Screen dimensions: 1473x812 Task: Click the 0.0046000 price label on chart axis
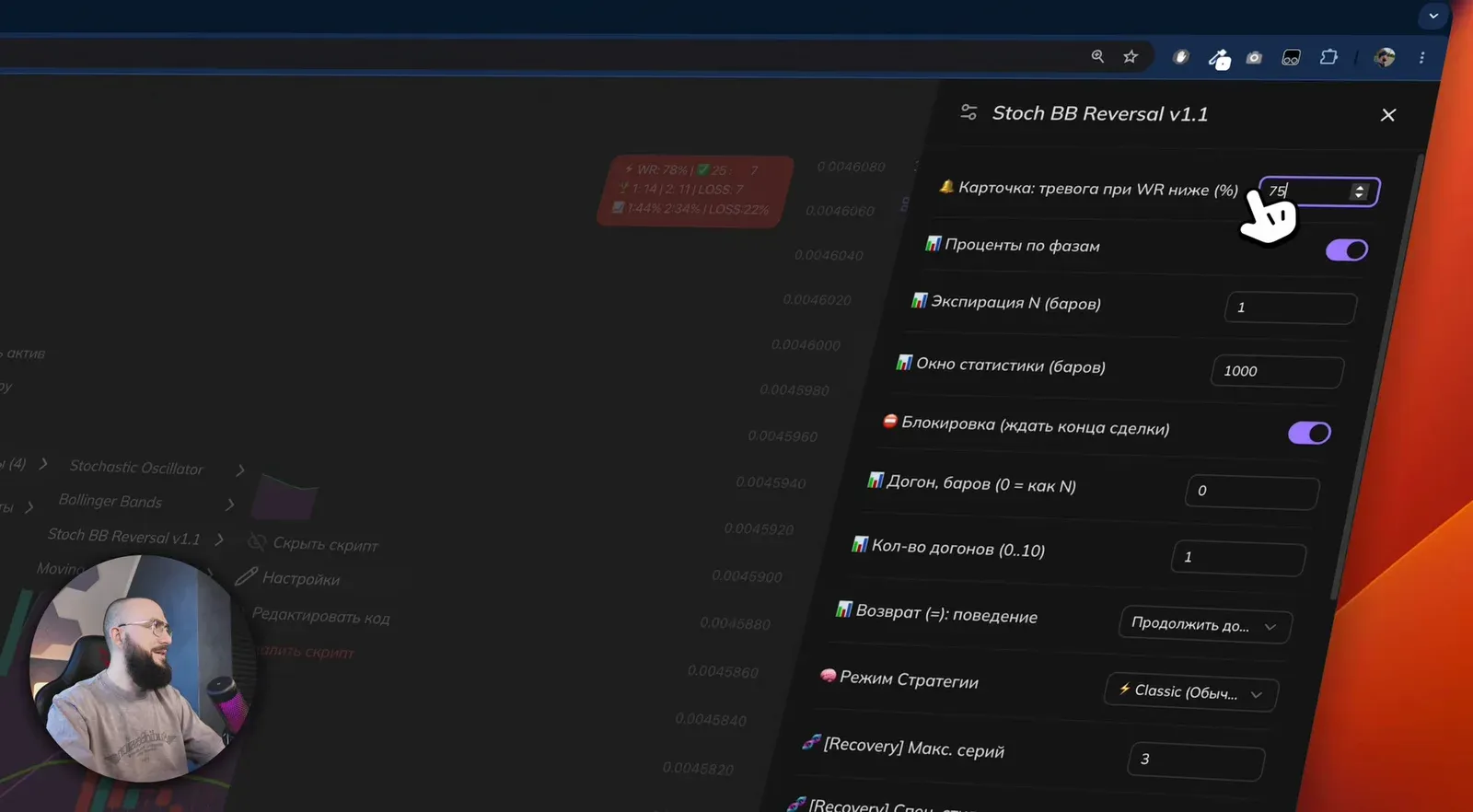[806, 345]
